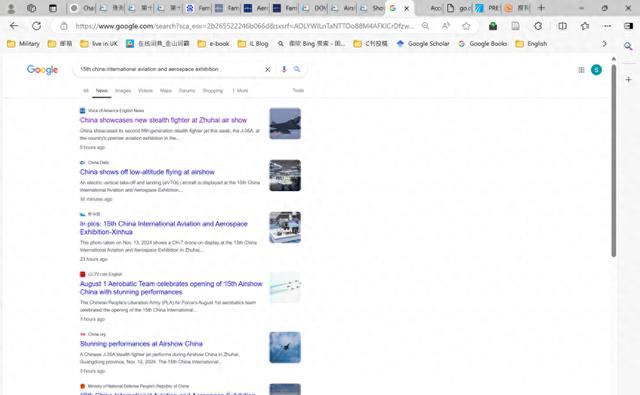Open the Edge settings and more menu
This screenshot has width=640, height=395.
point(607,26)
